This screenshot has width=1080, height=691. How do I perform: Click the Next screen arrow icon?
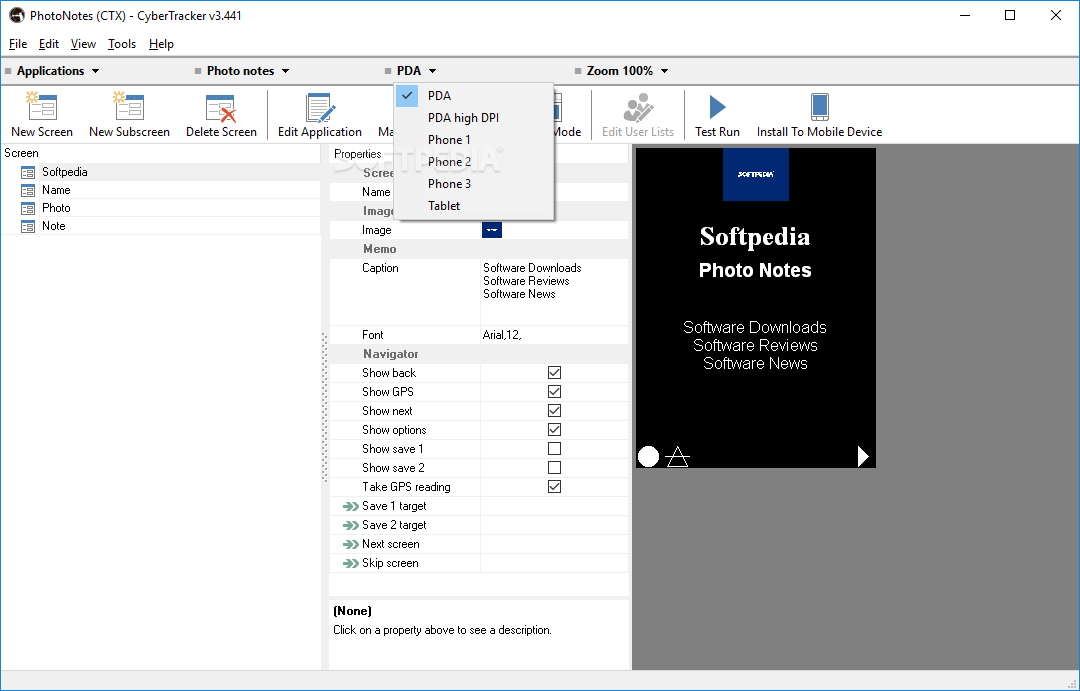351,544
